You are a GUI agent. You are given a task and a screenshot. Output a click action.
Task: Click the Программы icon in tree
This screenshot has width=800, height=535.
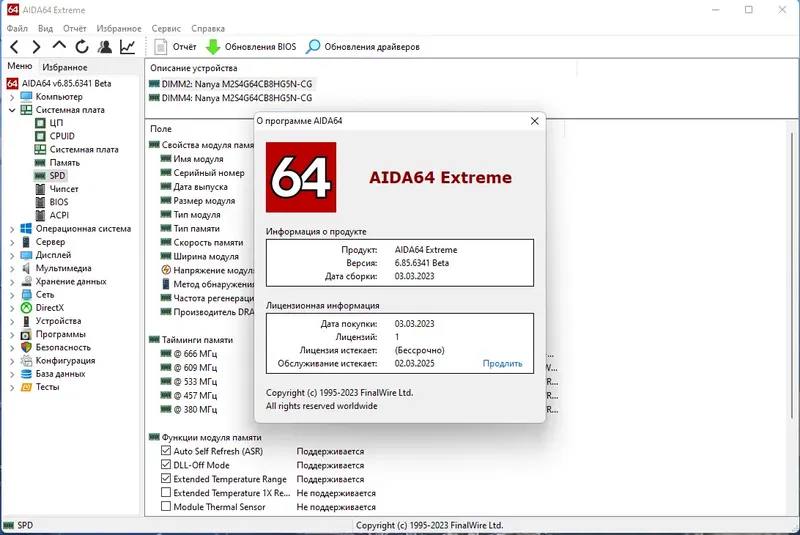[x=26, y=335]
